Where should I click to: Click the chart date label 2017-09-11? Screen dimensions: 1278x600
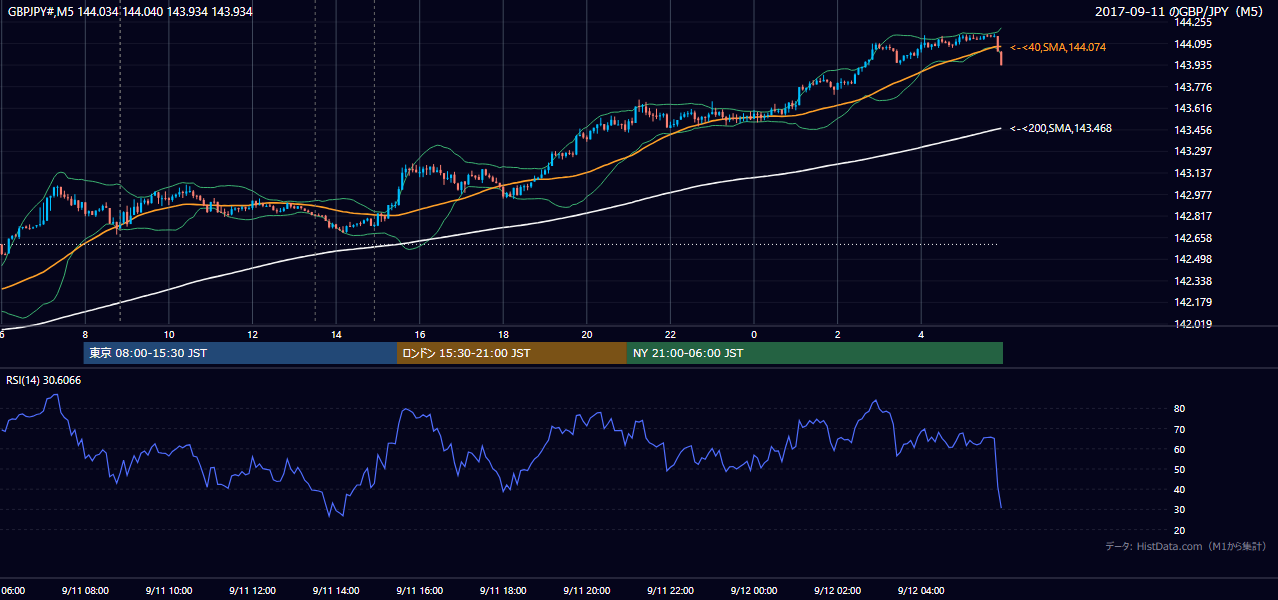1128,11
